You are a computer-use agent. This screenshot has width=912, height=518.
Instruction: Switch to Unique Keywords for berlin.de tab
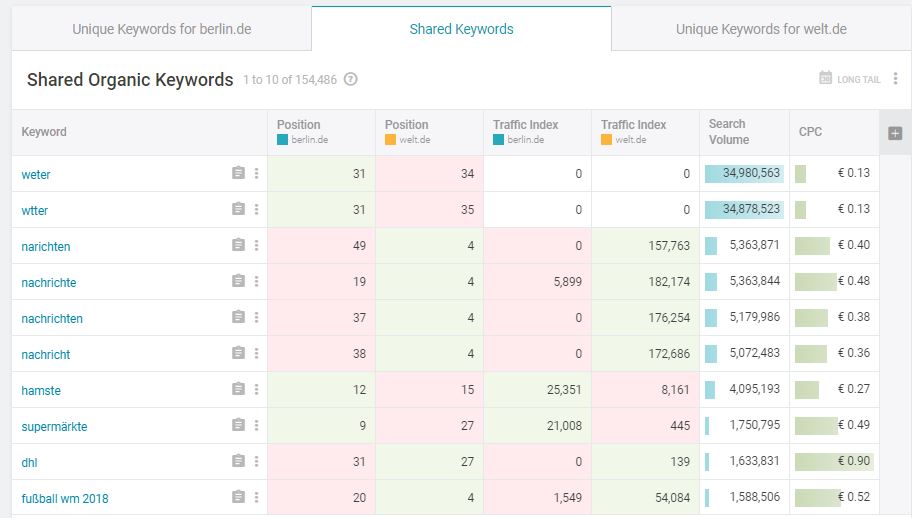pos(162,29)
